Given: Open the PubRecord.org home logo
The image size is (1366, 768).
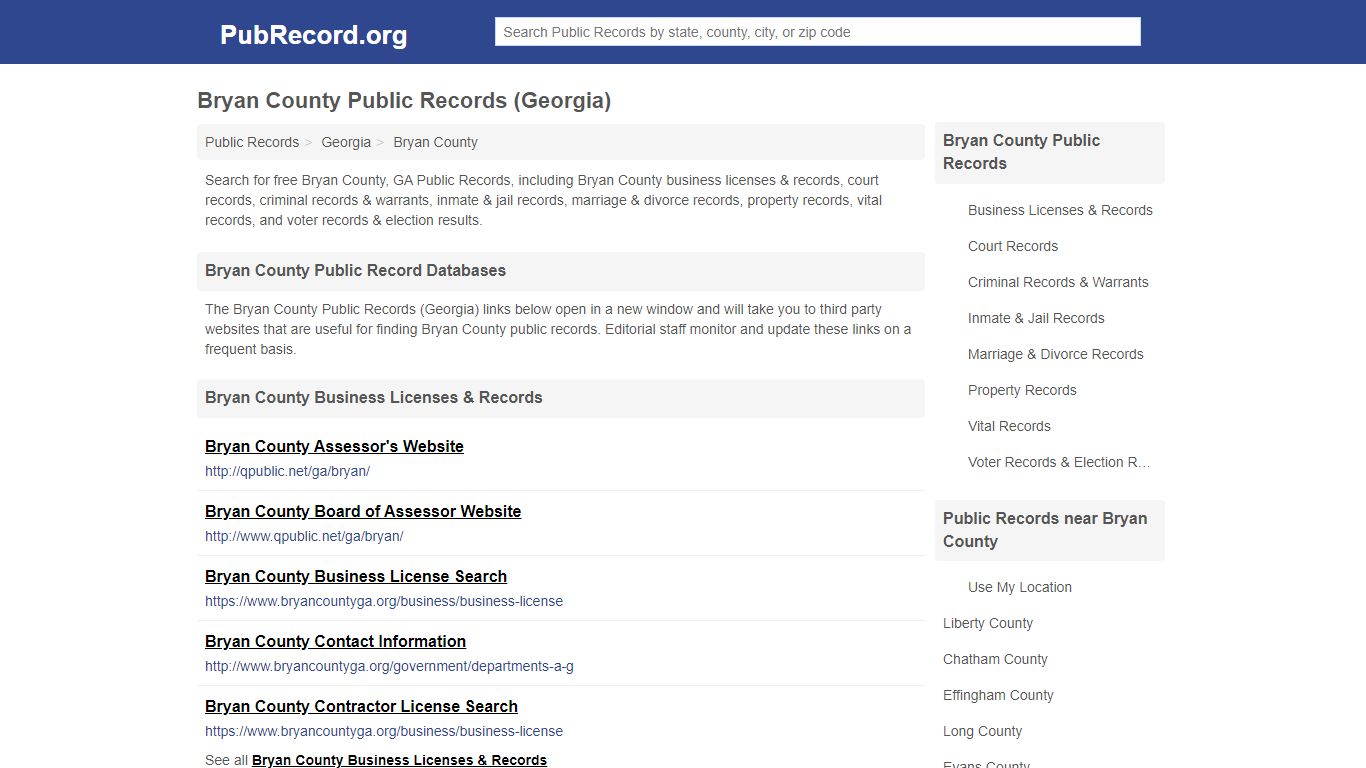Looking at the screenshot, I should (313, 35).
